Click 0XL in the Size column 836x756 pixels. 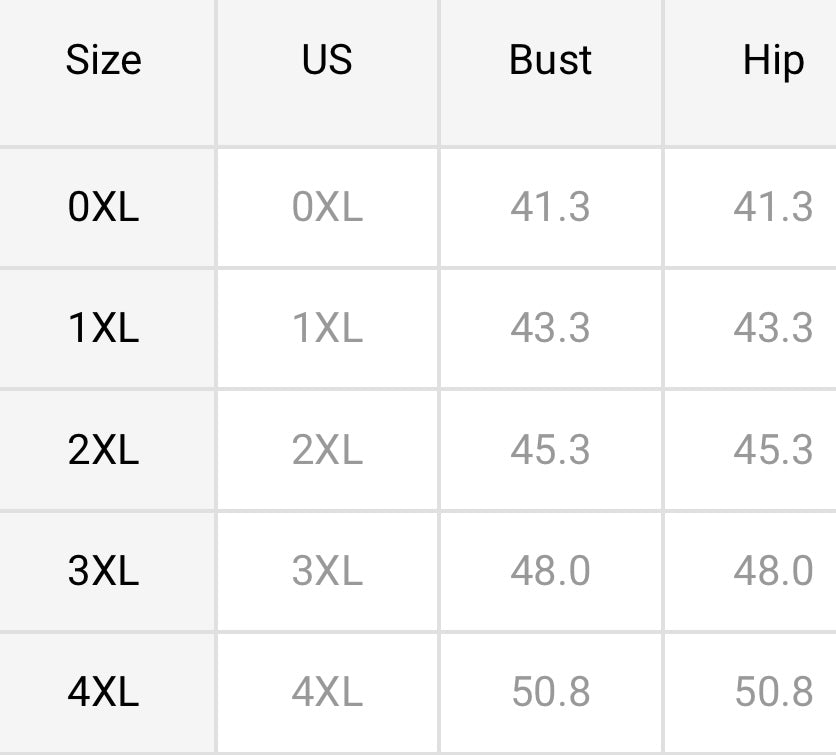[x=104, y=208]
